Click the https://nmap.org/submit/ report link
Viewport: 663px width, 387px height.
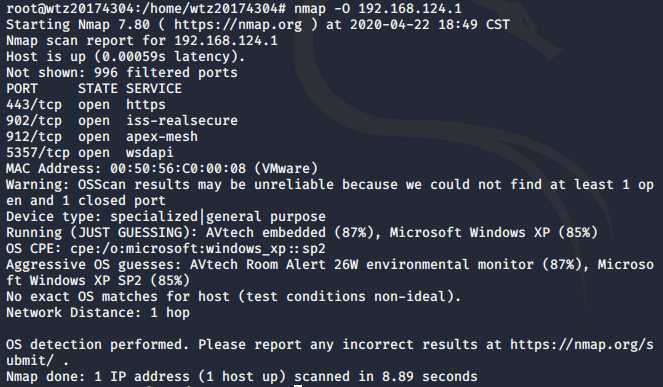click(x=582, y=345)
